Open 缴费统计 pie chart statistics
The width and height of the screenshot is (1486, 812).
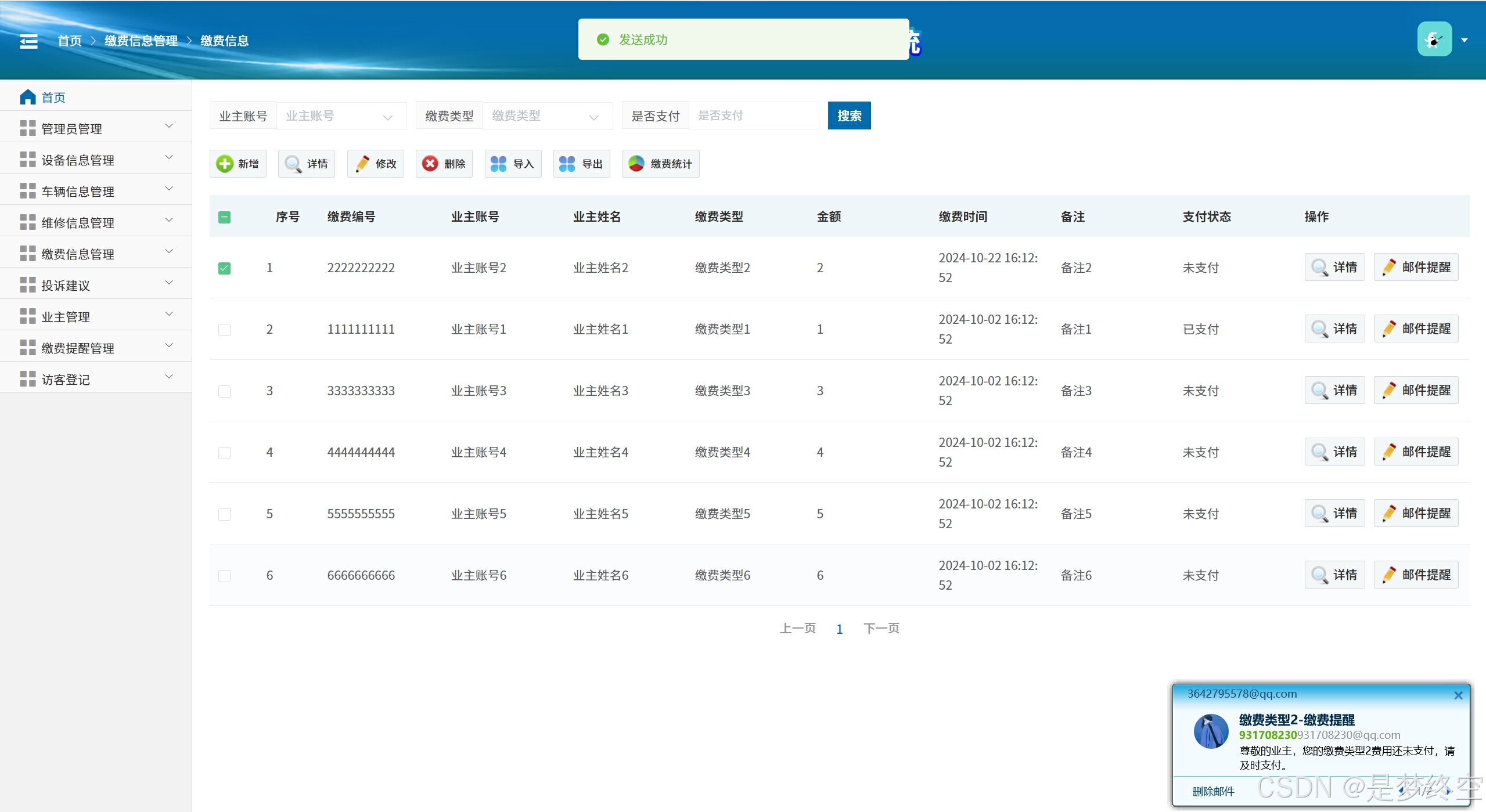(661, 164)
